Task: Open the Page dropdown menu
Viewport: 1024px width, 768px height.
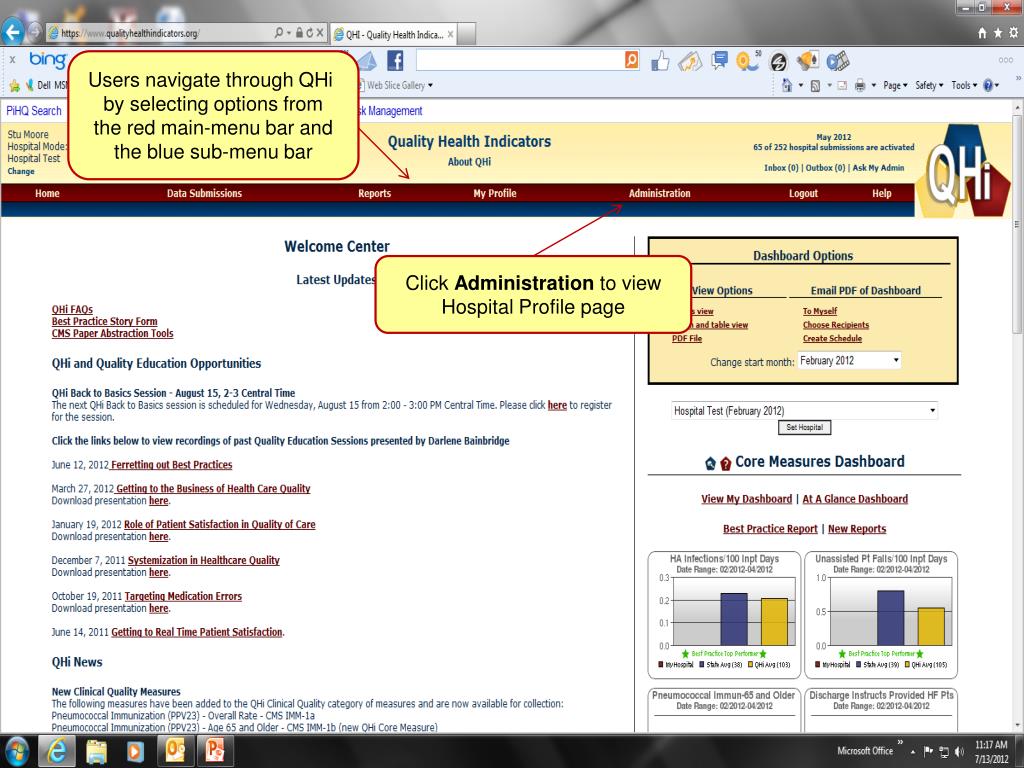Action: click(x=895, y=85)
